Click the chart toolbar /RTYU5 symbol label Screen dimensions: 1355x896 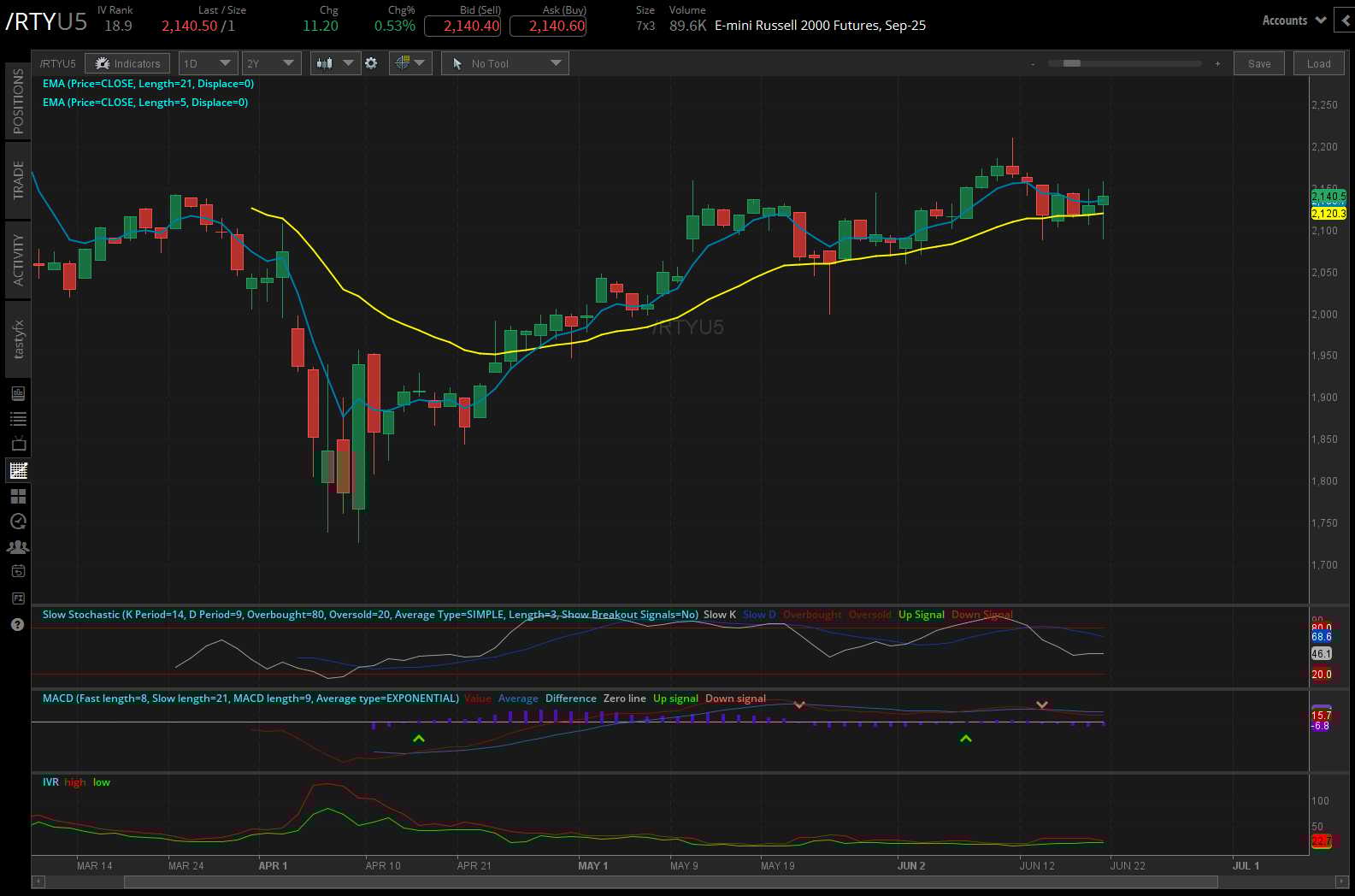point(58,63)
